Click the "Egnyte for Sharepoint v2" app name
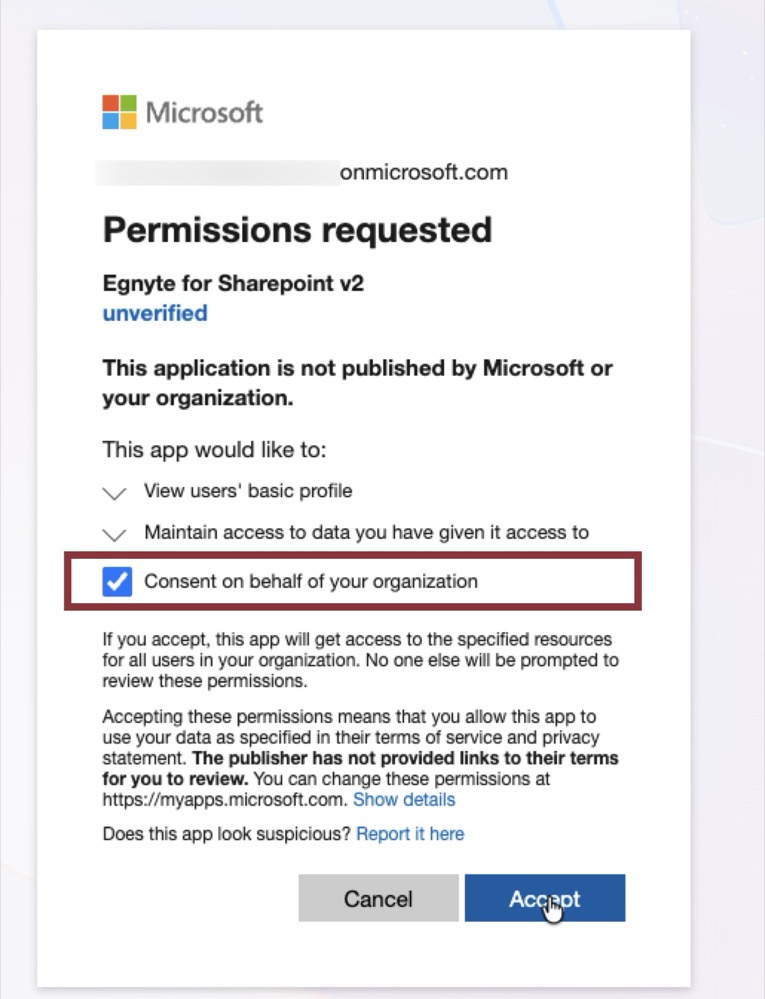 (233, 283)
